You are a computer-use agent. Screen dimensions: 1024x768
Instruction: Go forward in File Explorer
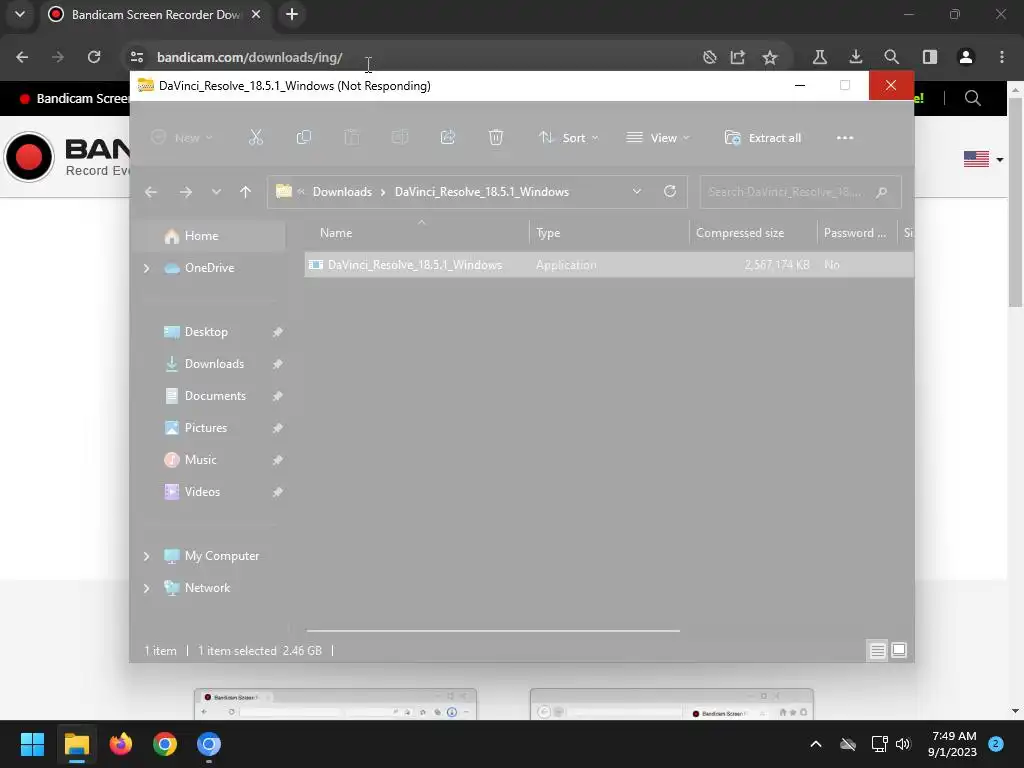pos(185,192)
